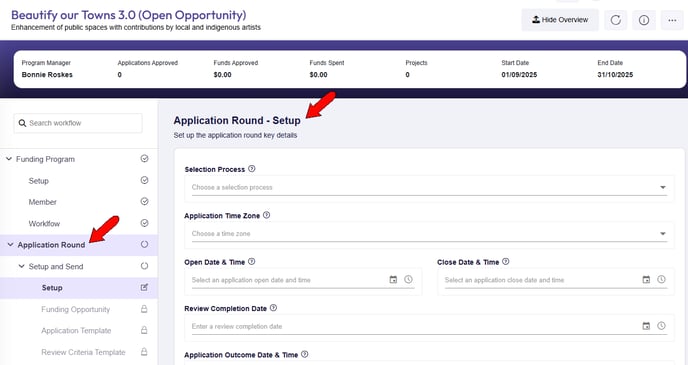Click help icon next to Close Date & Time
This screenshot has width=688, height=365.
point(505,261)
